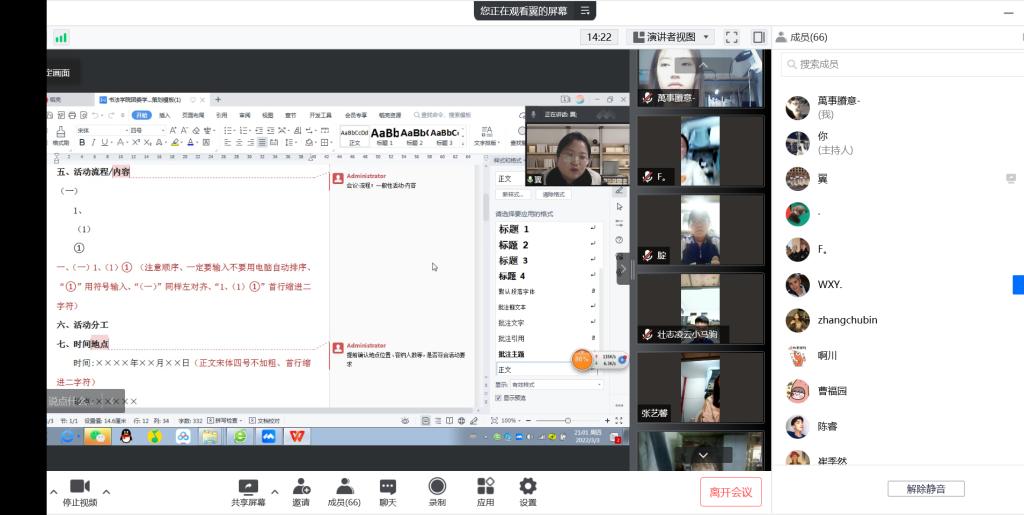This screenshot has height=515, width=1024.
Task: Click the 解除静音 unmute button
Action: pos(926,489)
